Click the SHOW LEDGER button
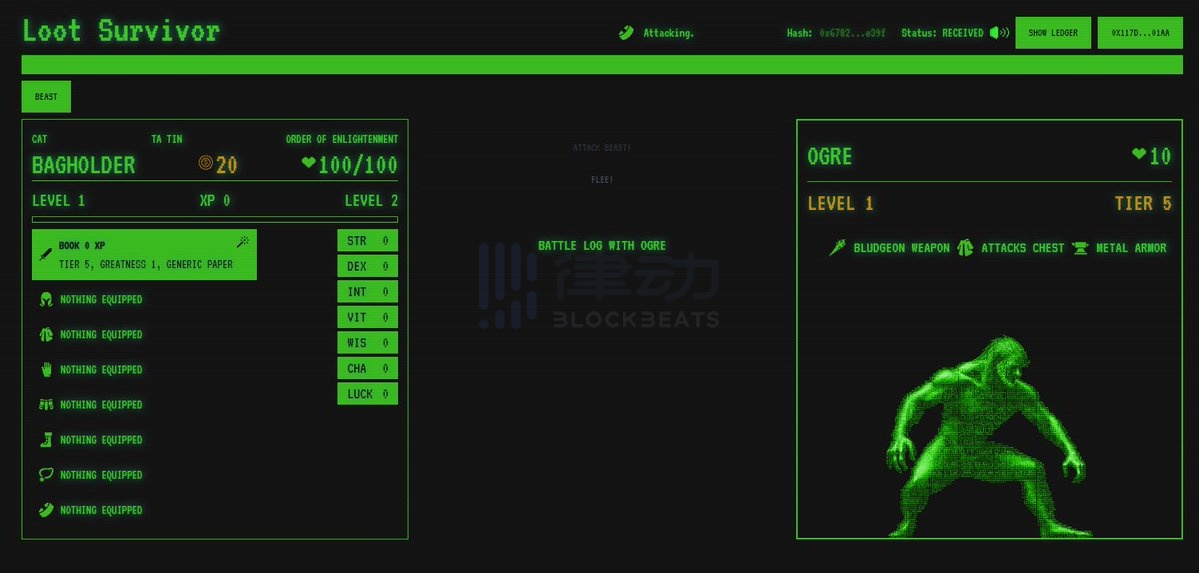This screenshot has height=573, width=1199. [1053, 33]
